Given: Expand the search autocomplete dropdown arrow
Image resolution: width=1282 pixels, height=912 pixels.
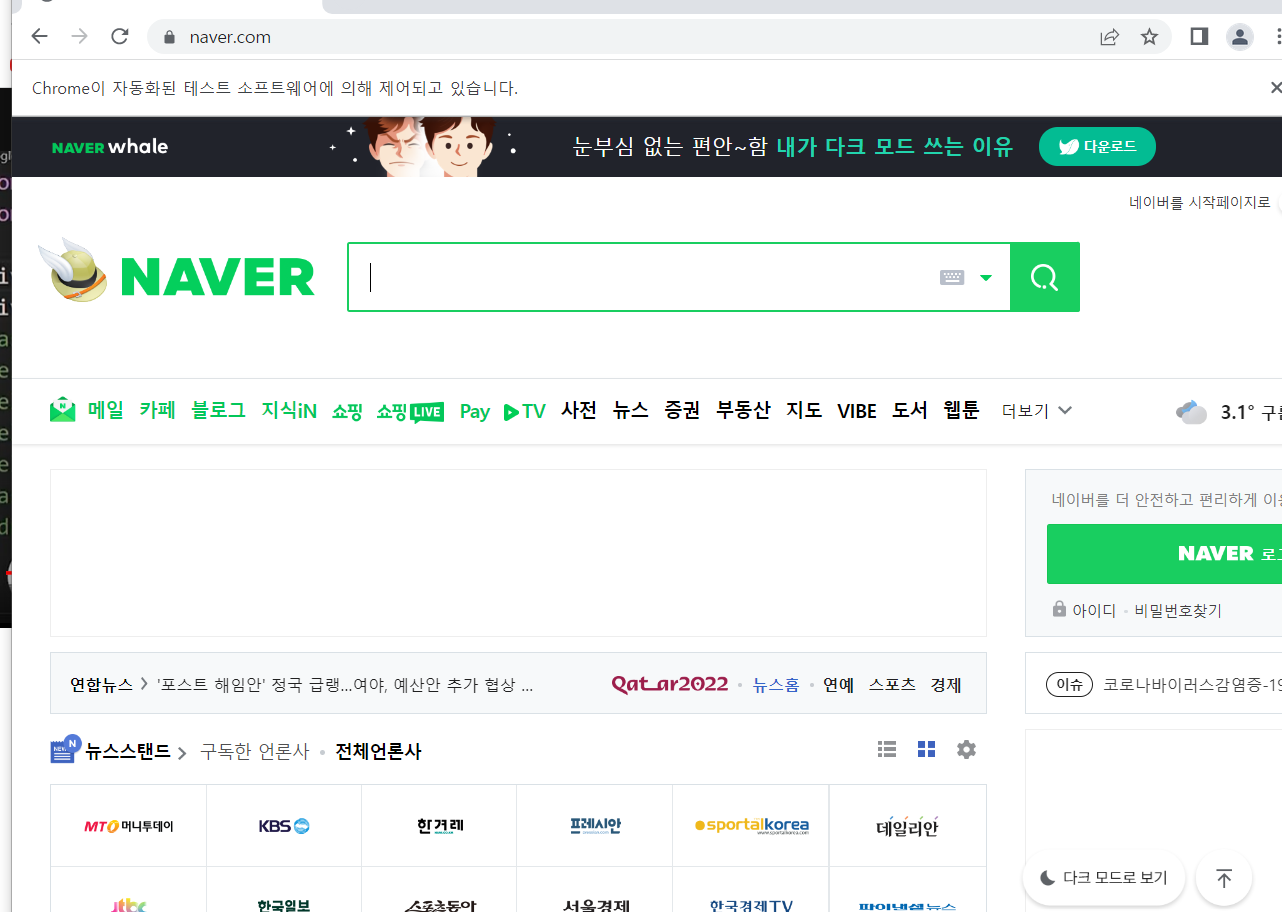Looking at the screenshot, I should [x=986, y=278].
